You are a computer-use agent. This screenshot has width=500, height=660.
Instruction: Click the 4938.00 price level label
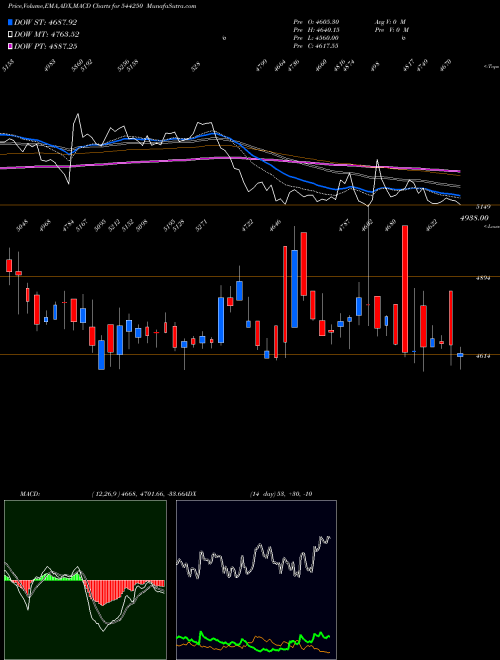[x=474, y=218]
